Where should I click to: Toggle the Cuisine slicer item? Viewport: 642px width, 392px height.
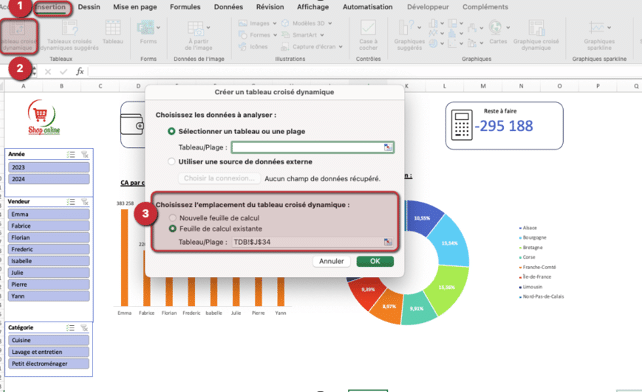[x=48, y=340]
